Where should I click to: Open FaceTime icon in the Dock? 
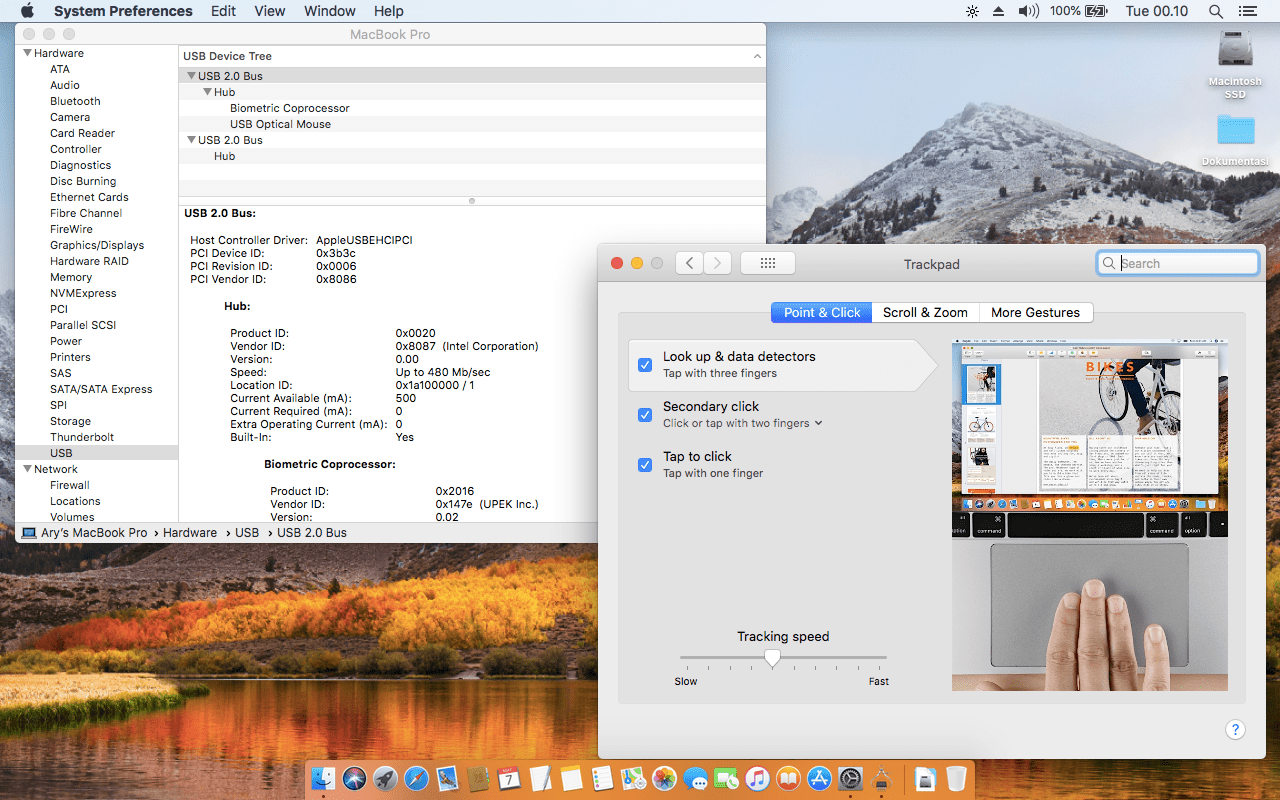(x=726, y=778)
